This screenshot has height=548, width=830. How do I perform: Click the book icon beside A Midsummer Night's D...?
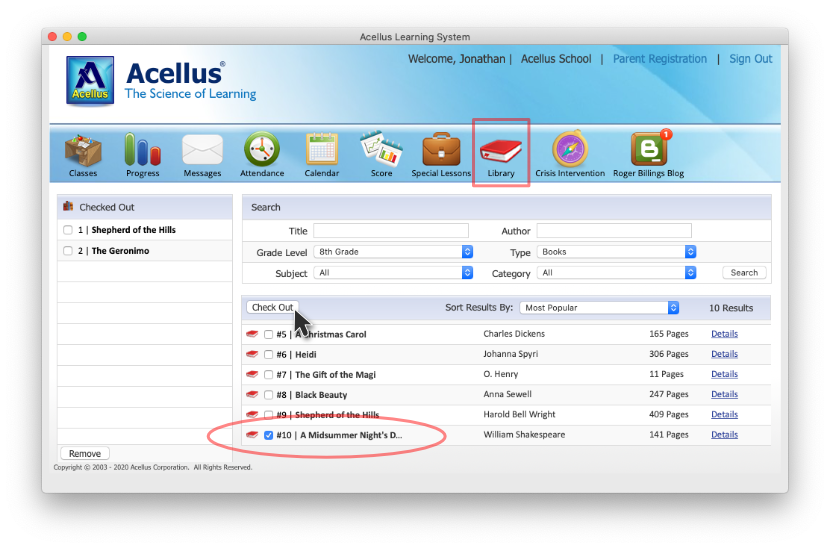(x=252, y=435)
